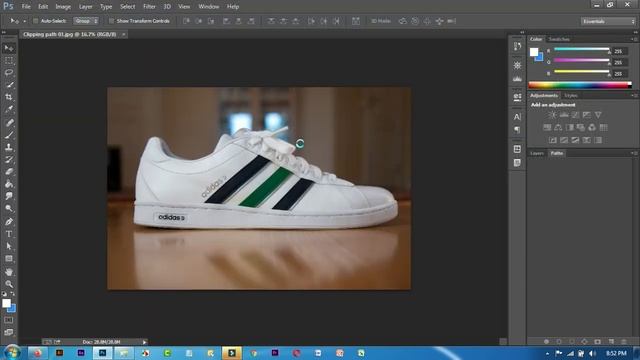
Task: Enable the Auto-Select checkbox
Action: [36, 21]
